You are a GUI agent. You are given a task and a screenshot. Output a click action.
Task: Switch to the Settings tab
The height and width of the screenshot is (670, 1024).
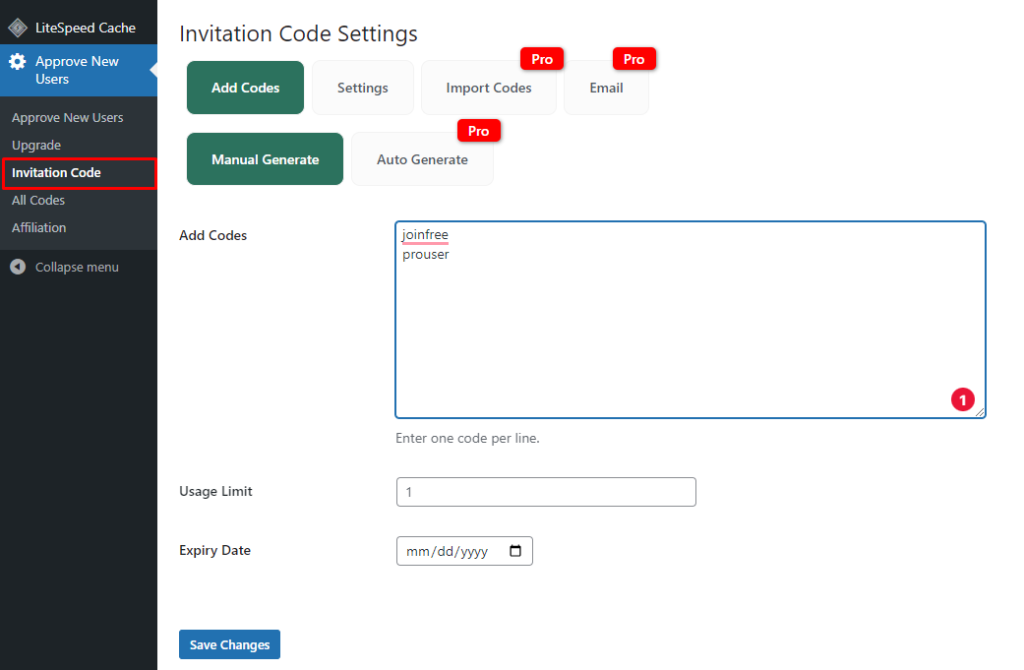362,87
